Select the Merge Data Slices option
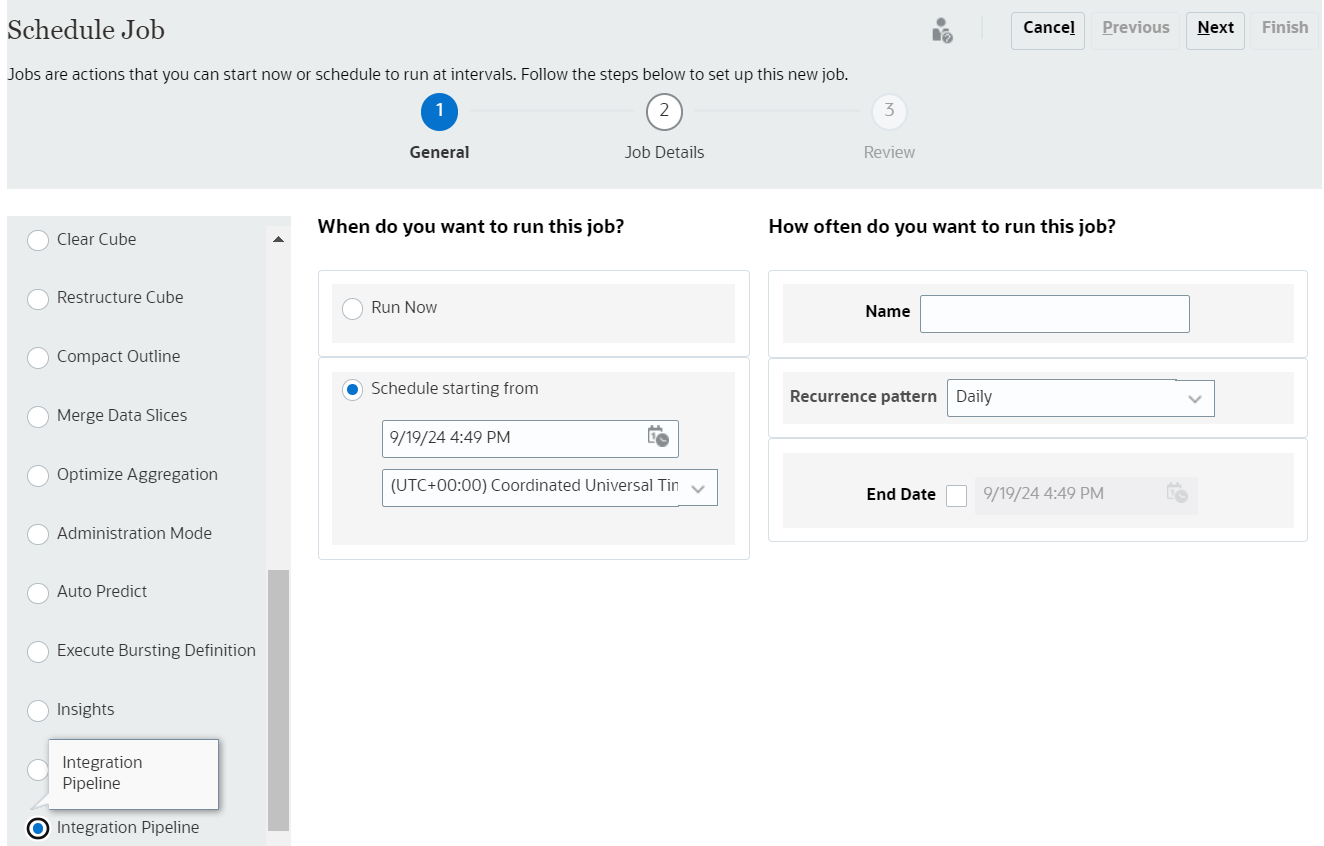The height and width of the screenshot is (846, 1324). (x=38, y=417)
